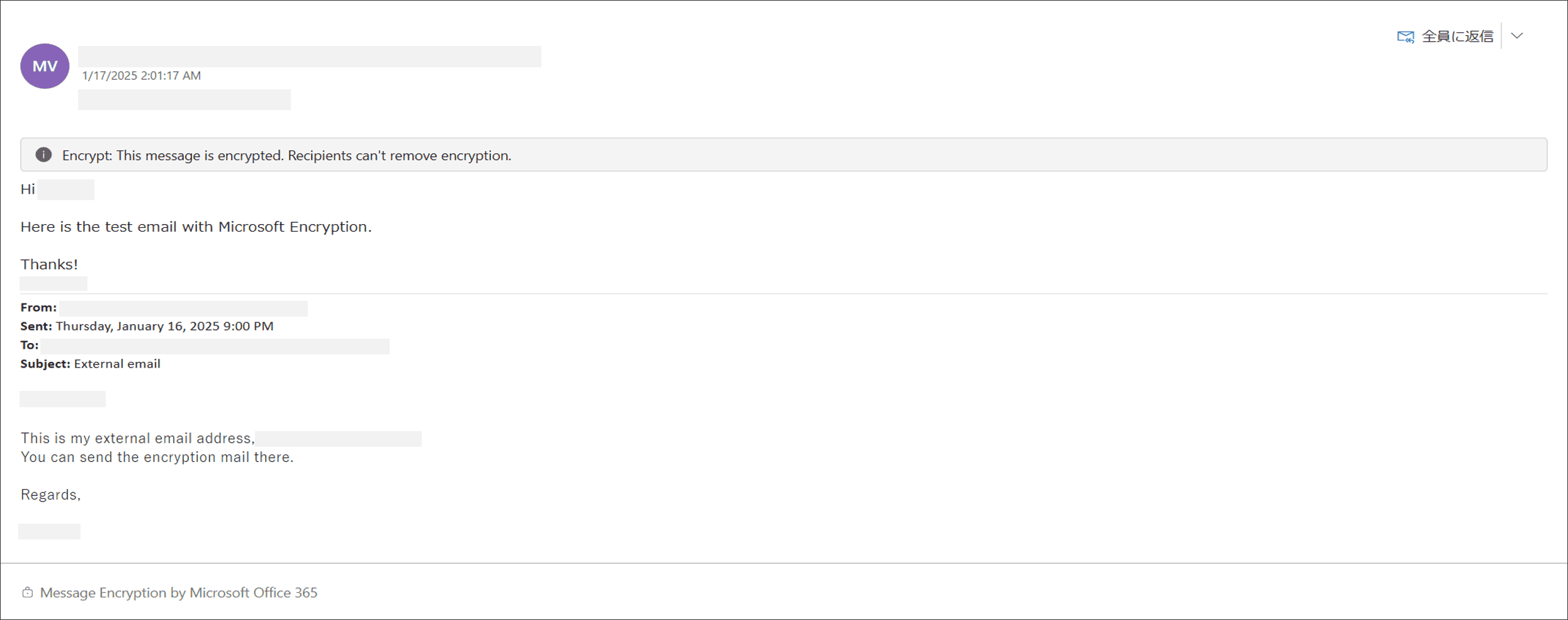Click the Regards, closing text
The height and width of the screenshot is (620, 1568).
click(50, 495)
